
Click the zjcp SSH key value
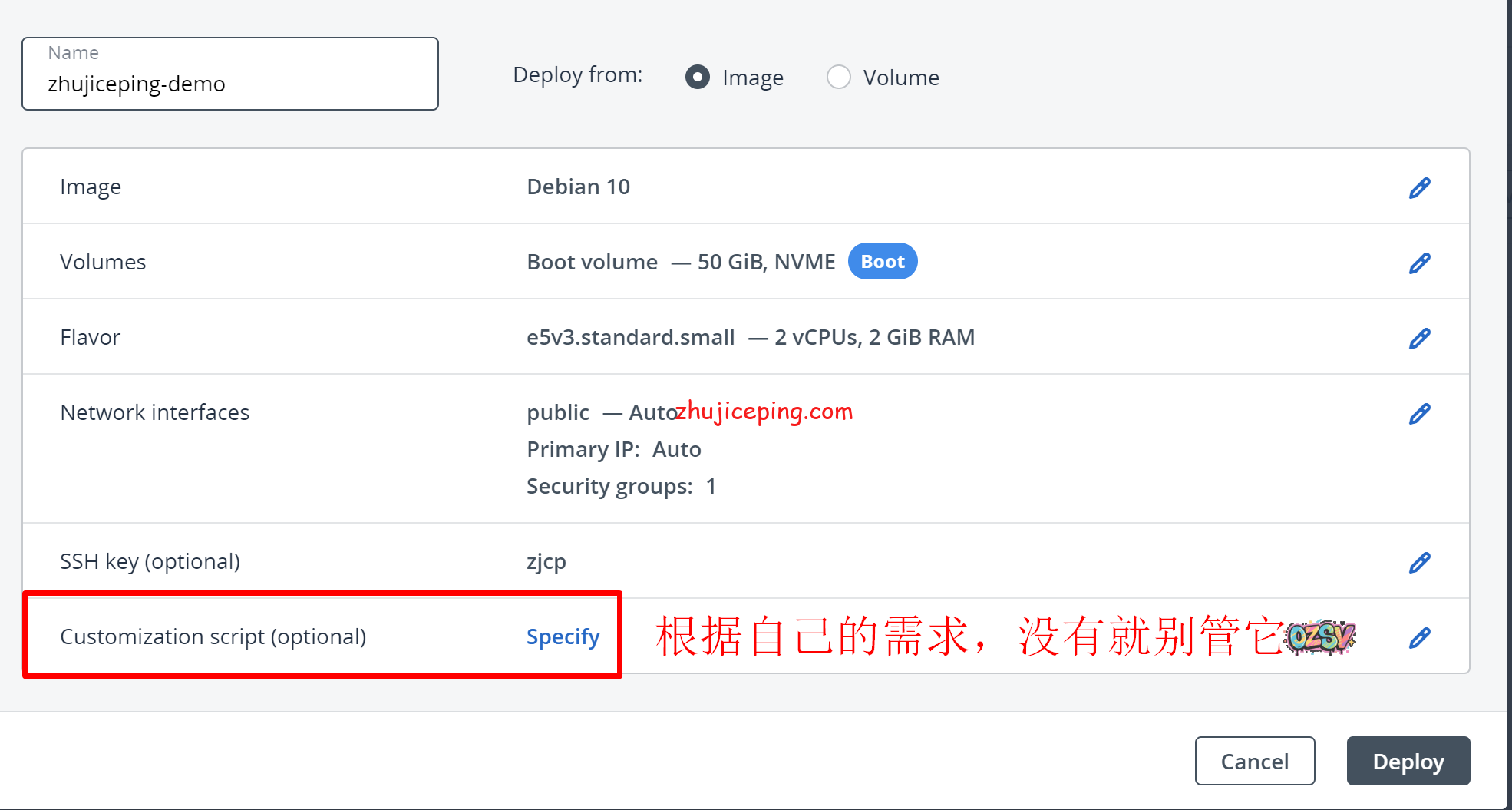[x=546, y=561]
